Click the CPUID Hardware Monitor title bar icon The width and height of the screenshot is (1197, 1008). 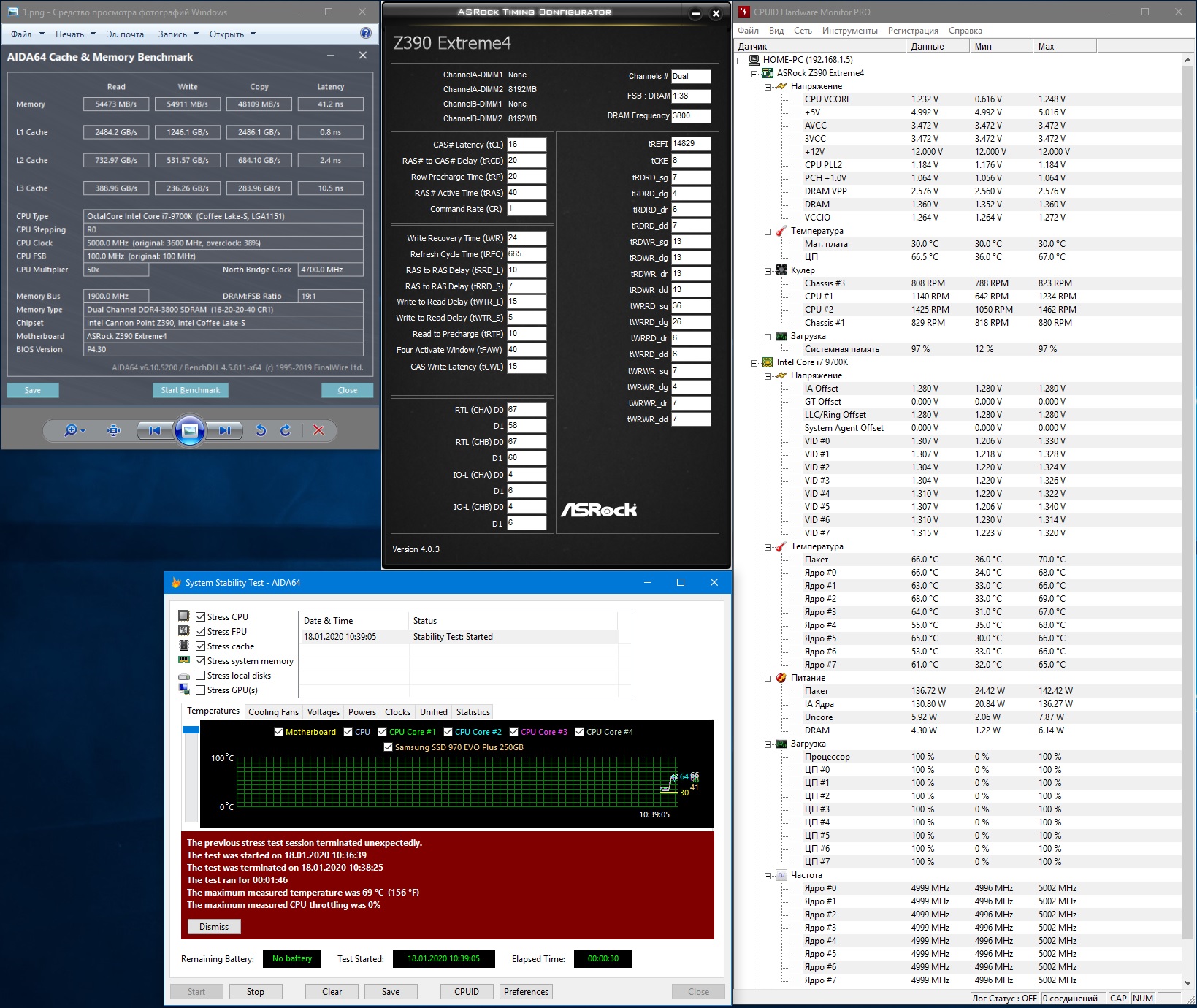pyautogui.click(x=744, y=12)
